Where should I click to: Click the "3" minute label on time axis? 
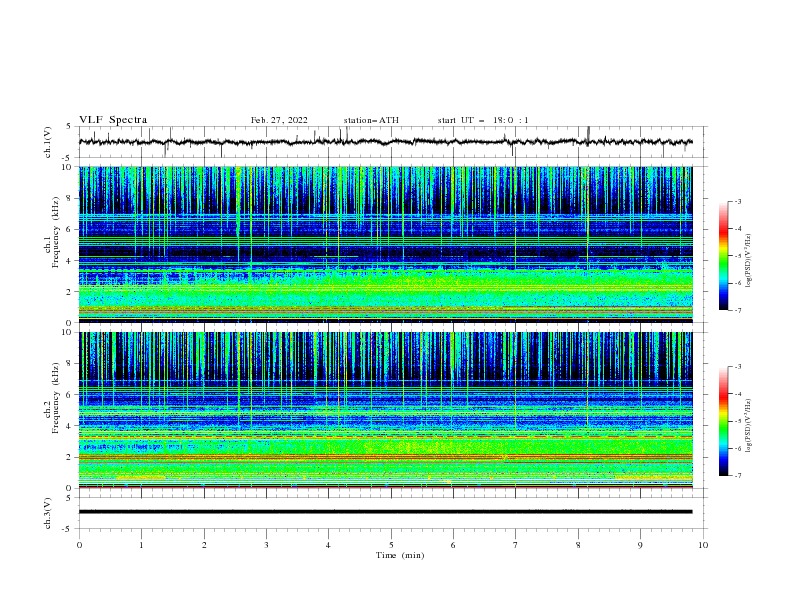(266, 545)
